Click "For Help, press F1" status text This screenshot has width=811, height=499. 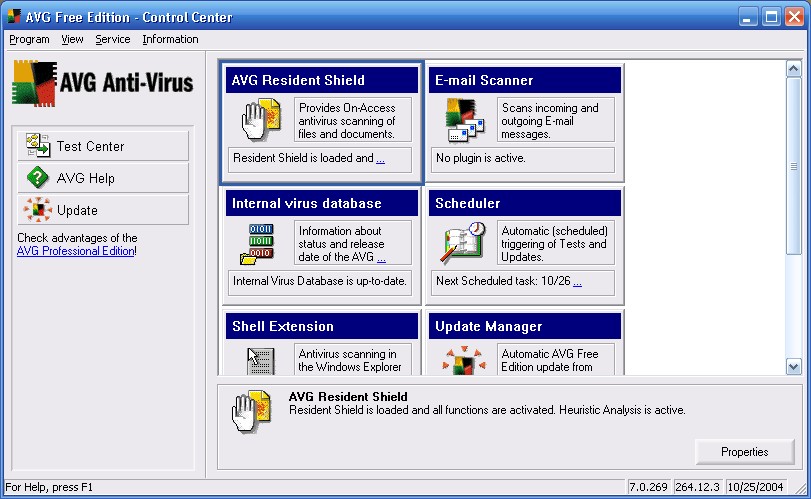[49, 487]
